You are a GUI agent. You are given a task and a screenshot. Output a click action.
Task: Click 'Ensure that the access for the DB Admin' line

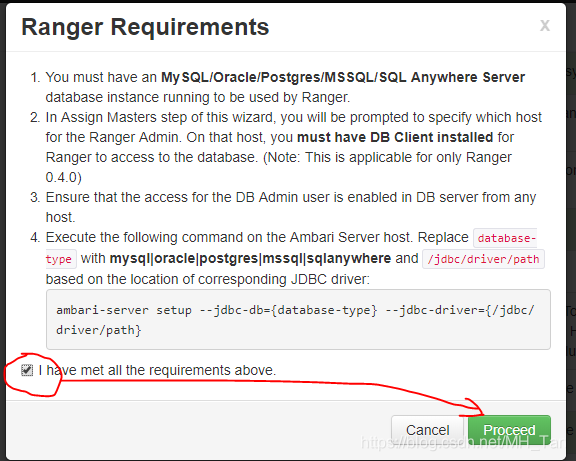coord(291,197)
